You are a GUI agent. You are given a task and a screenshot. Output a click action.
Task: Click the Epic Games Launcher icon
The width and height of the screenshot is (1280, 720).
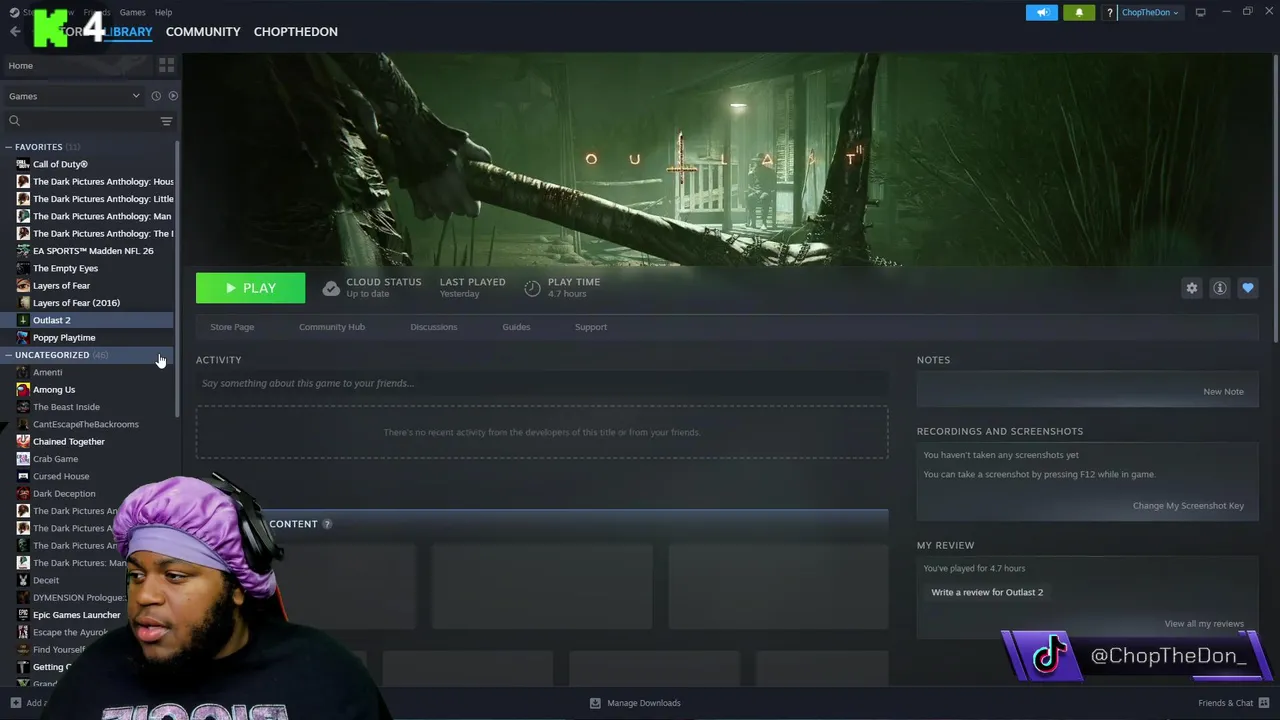pyautogui.click(x=23, y=615)
